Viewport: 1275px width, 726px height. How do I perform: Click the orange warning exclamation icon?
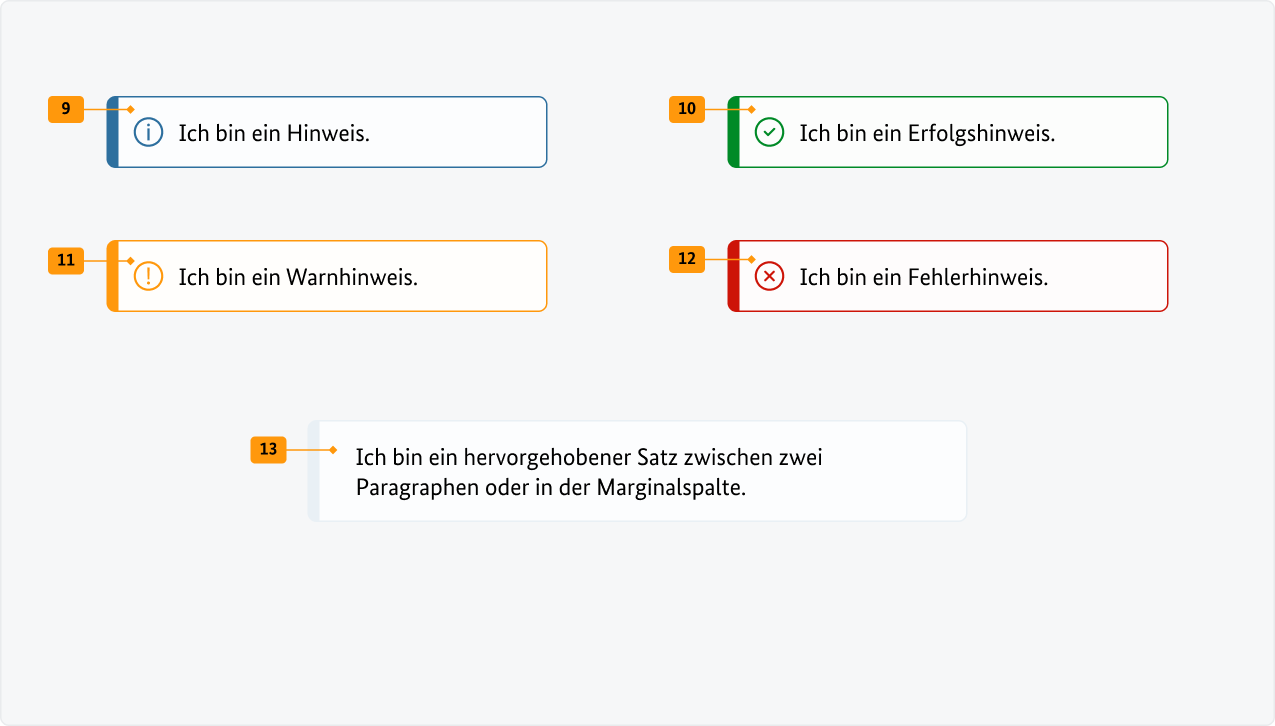tap(148, 276)
